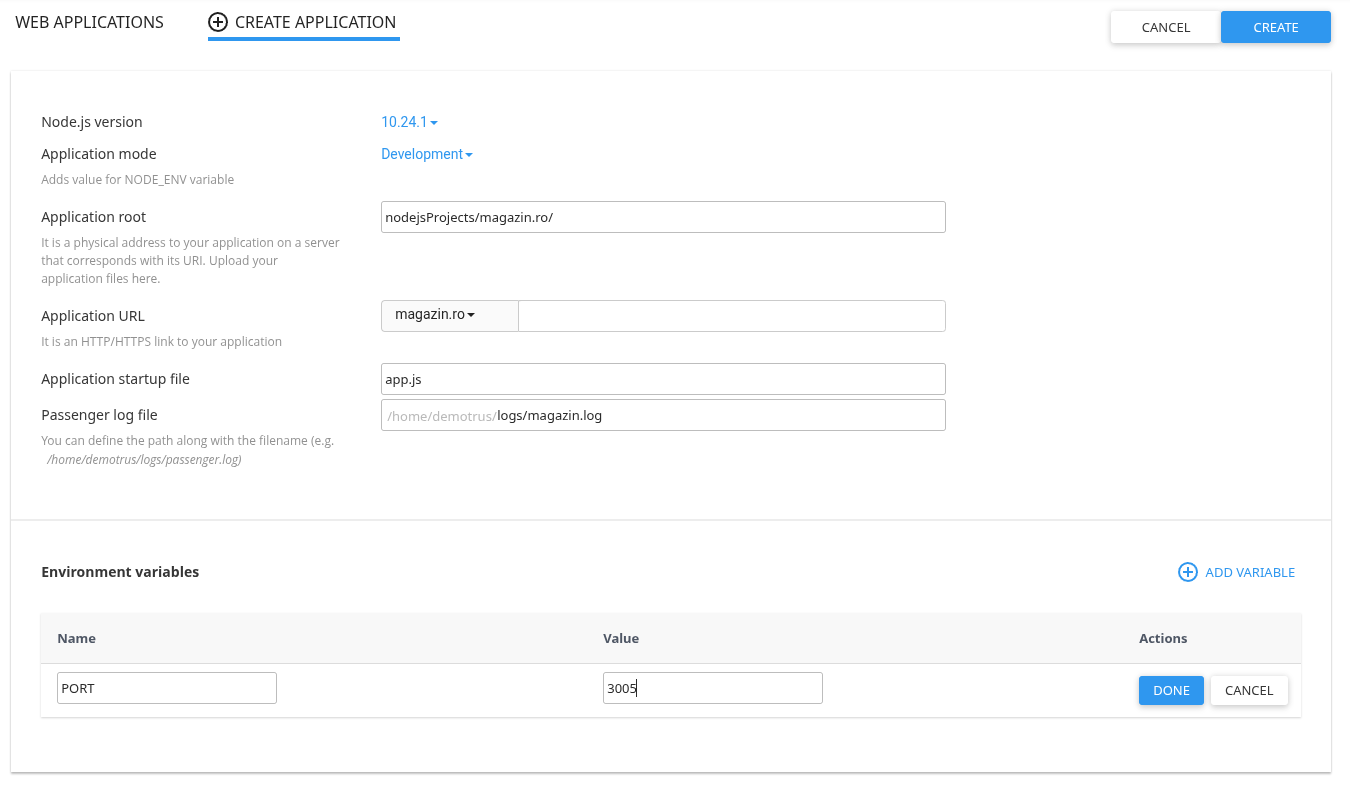Click the /home/demotrus/logs/passenger.log example path
The height and width of the screenshot is (786, 1350).
pyautogui.click(x=144, y=460)
